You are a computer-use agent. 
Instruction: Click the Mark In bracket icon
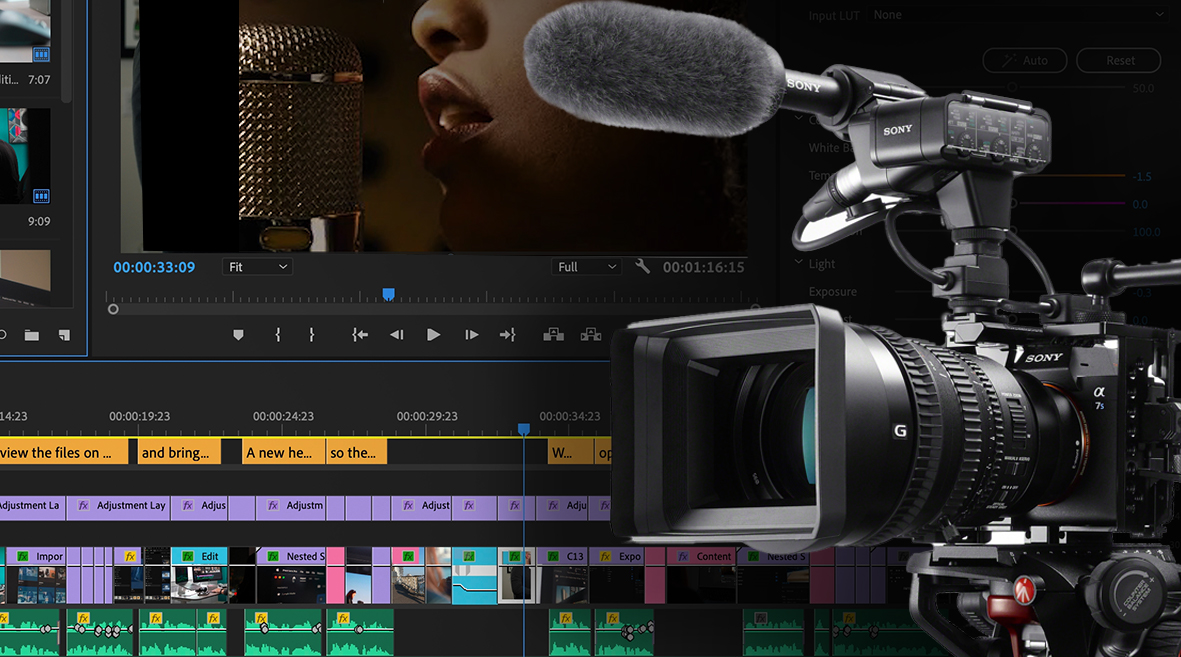pos(278,335)
